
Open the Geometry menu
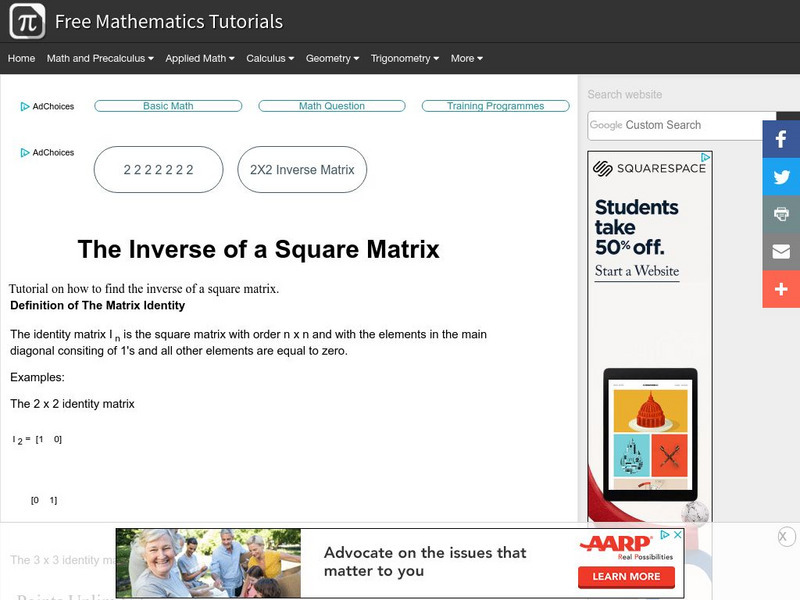tap(333, 58)
